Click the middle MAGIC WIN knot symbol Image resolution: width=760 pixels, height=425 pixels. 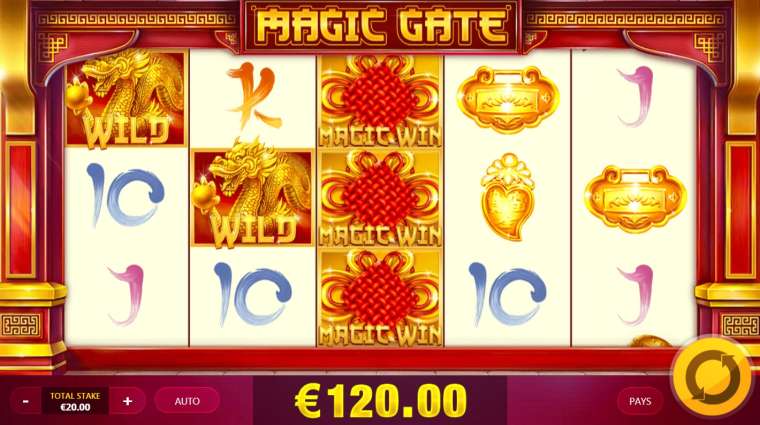pyautogui.click(x=380, y=198)
